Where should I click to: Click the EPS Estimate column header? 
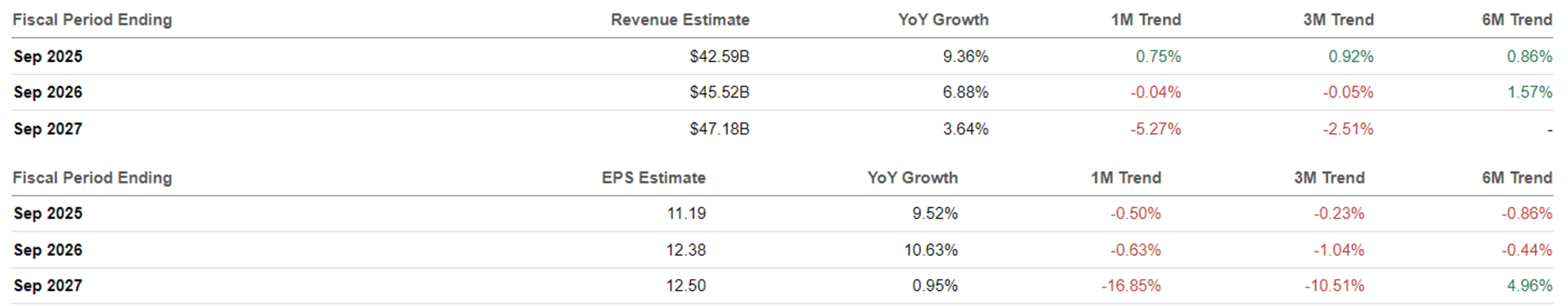tap(653, 178)
